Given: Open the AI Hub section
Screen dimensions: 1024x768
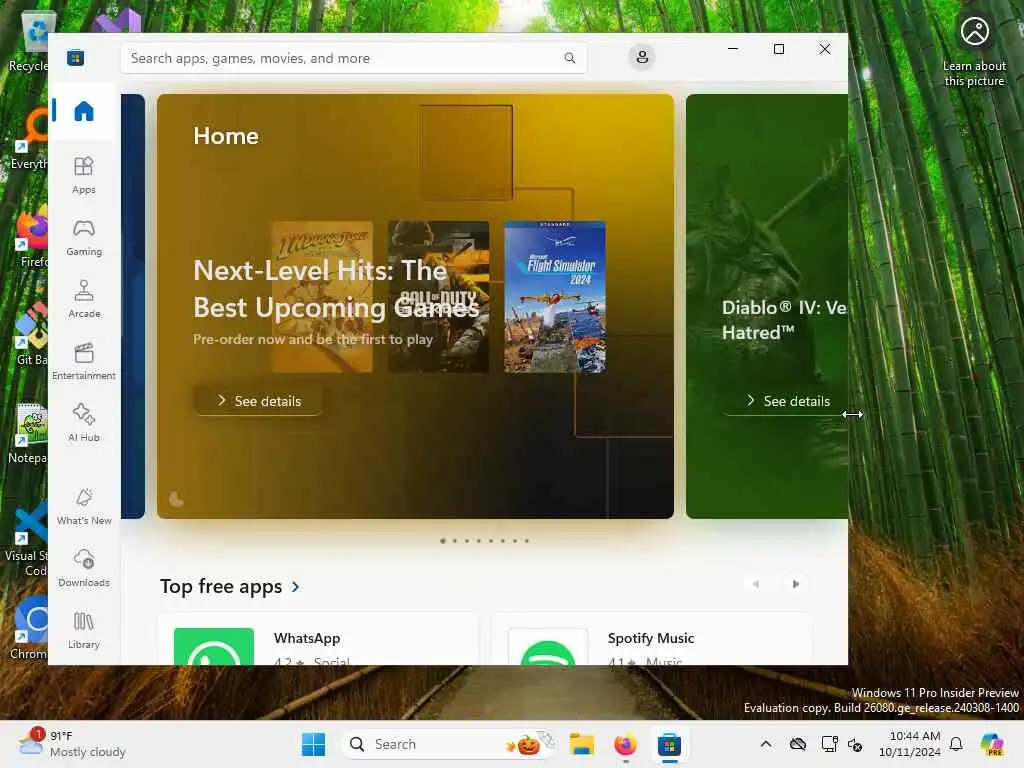Looking at the screenshot, I should (84, 423).
